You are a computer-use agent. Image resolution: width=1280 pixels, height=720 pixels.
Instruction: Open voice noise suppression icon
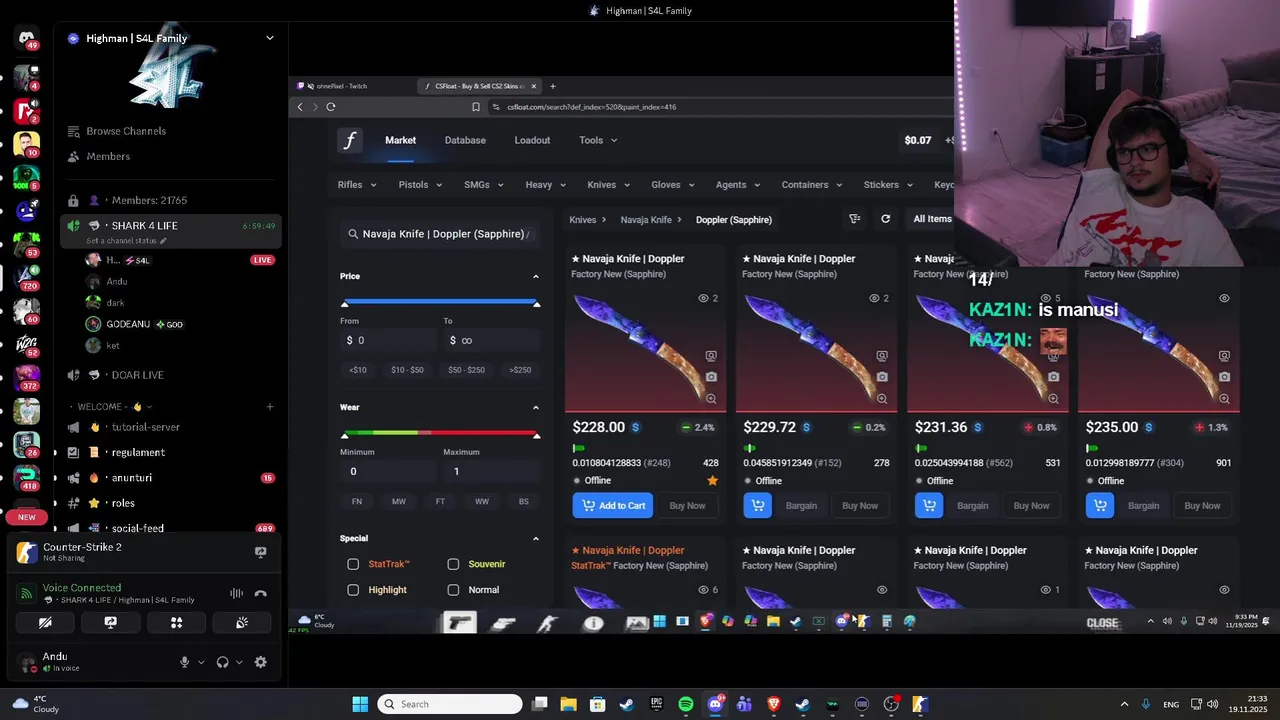237,593
